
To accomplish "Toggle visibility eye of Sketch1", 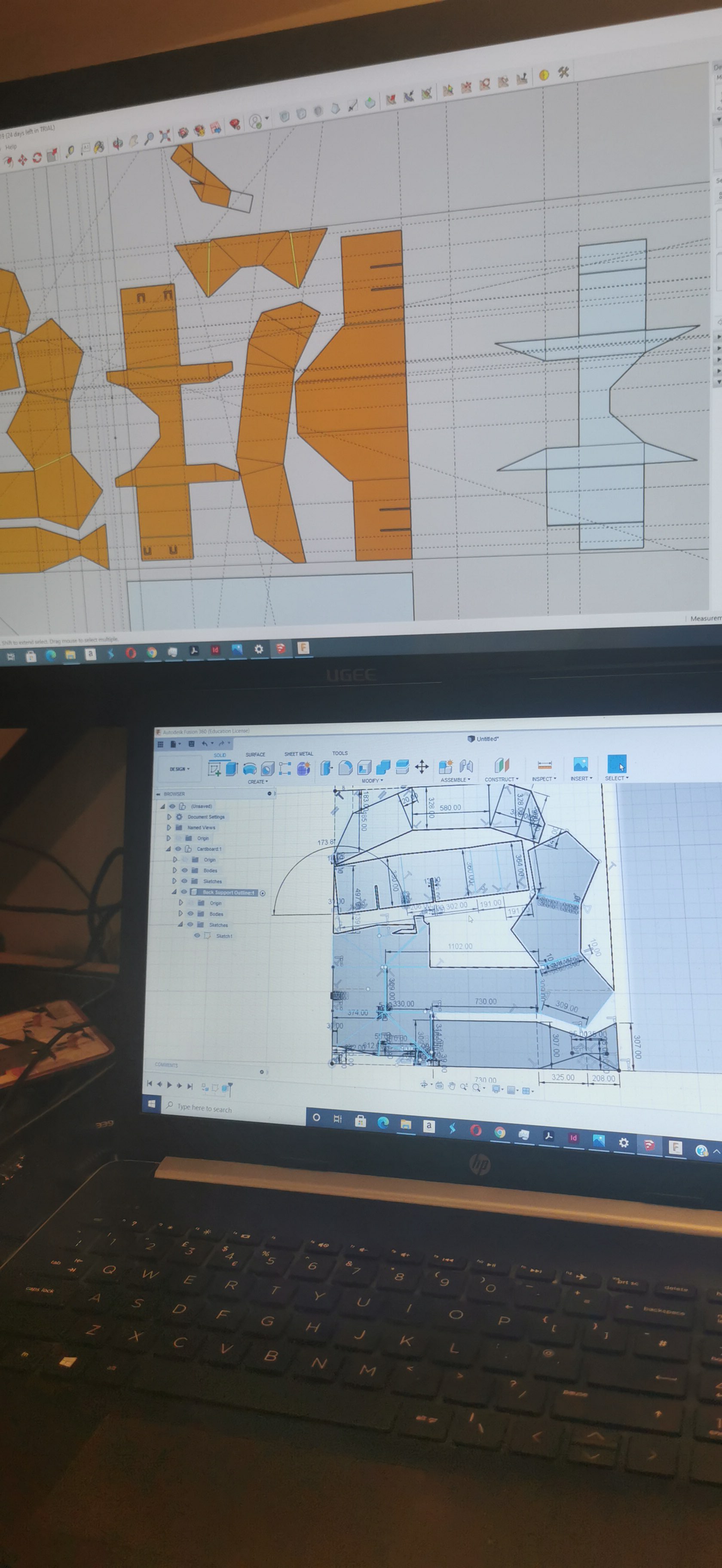I will 197,935.
